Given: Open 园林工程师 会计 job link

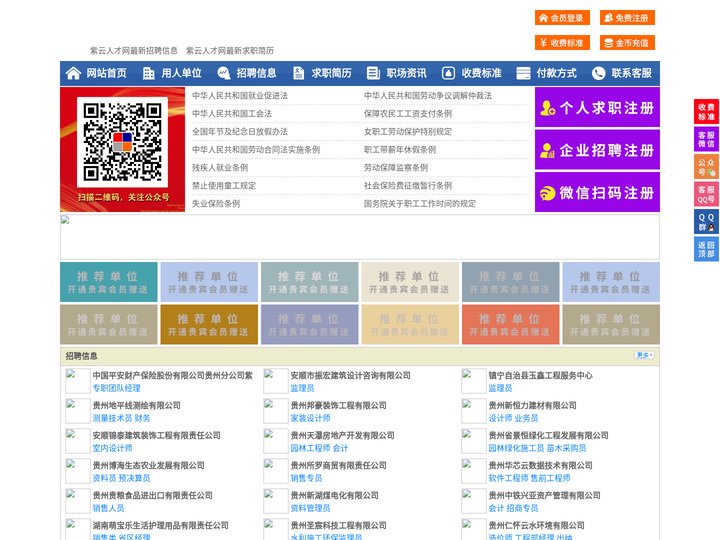Looking at the screenshot, I should coord(319,448).
